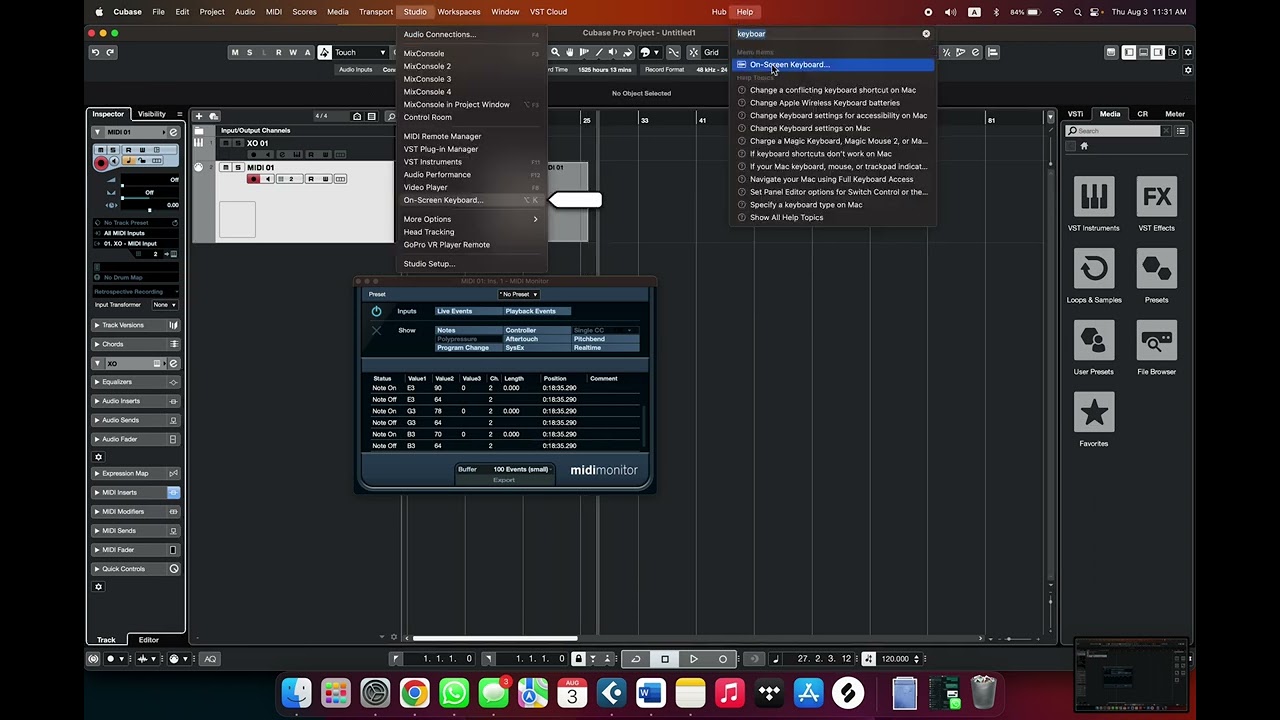Click the Undo arrow in Cubase toolbar
The height and width of the screenshot is (720, 1280).
pos(95,52)
